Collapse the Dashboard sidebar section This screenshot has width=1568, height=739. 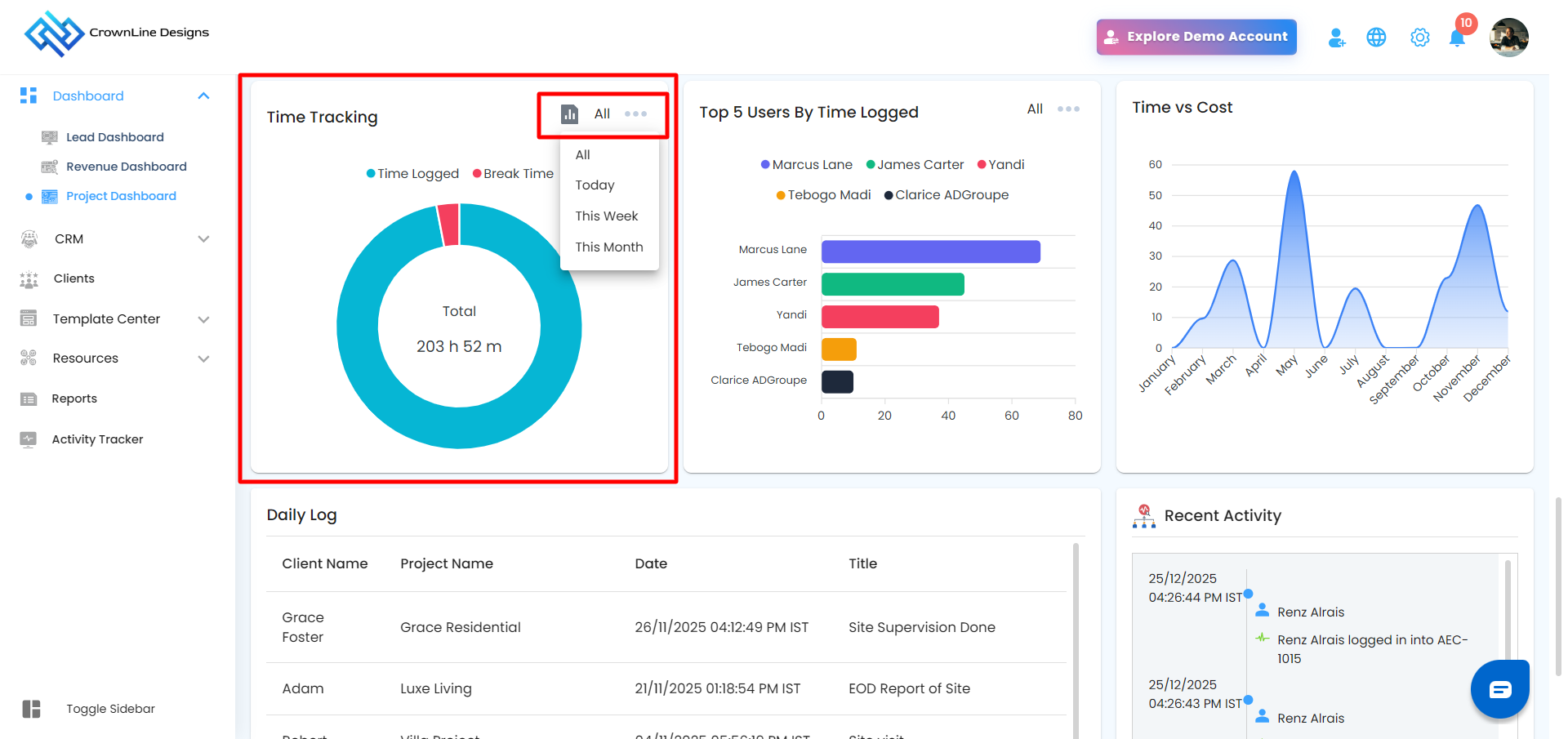point(203,96)
